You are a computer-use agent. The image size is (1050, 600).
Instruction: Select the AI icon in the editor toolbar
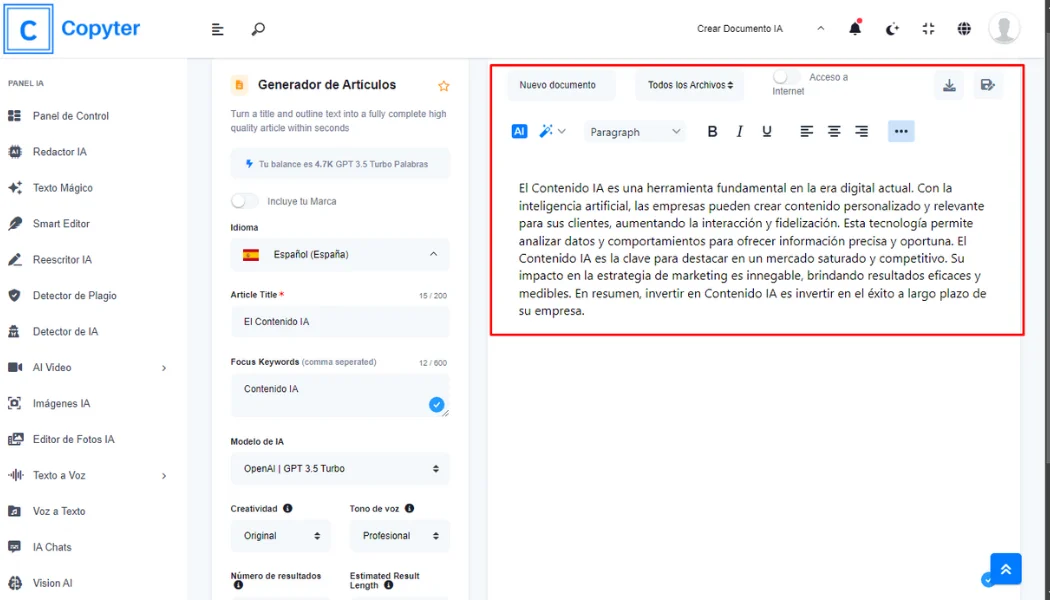pyautogui.click(x=519, y=131)
